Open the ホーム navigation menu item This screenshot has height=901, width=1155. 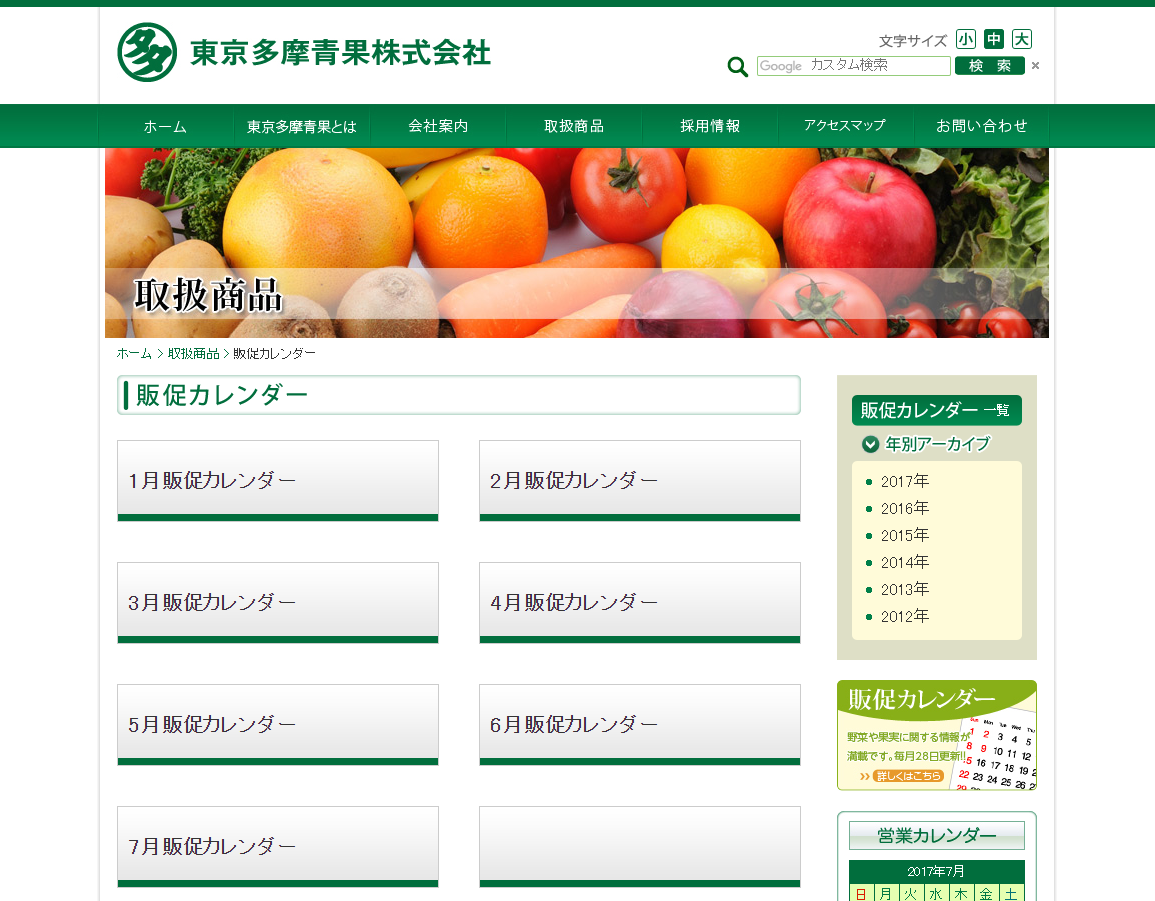[165, 126]
